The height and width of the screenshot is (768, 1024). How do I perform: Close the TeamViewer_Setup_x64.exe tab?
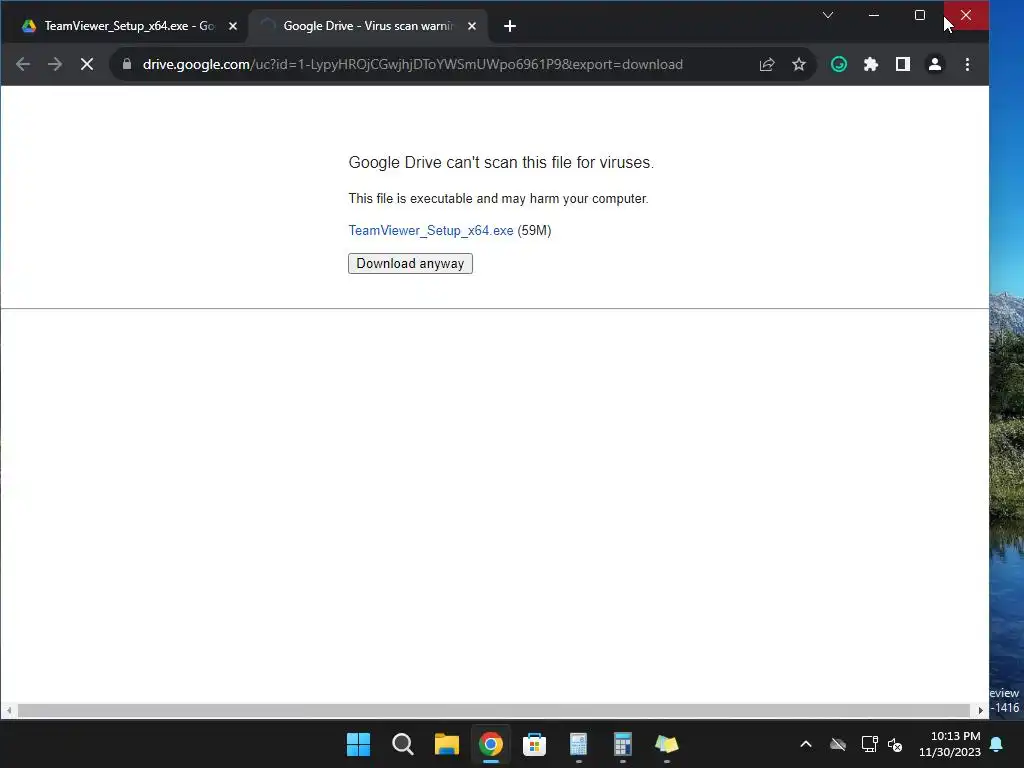232,26
